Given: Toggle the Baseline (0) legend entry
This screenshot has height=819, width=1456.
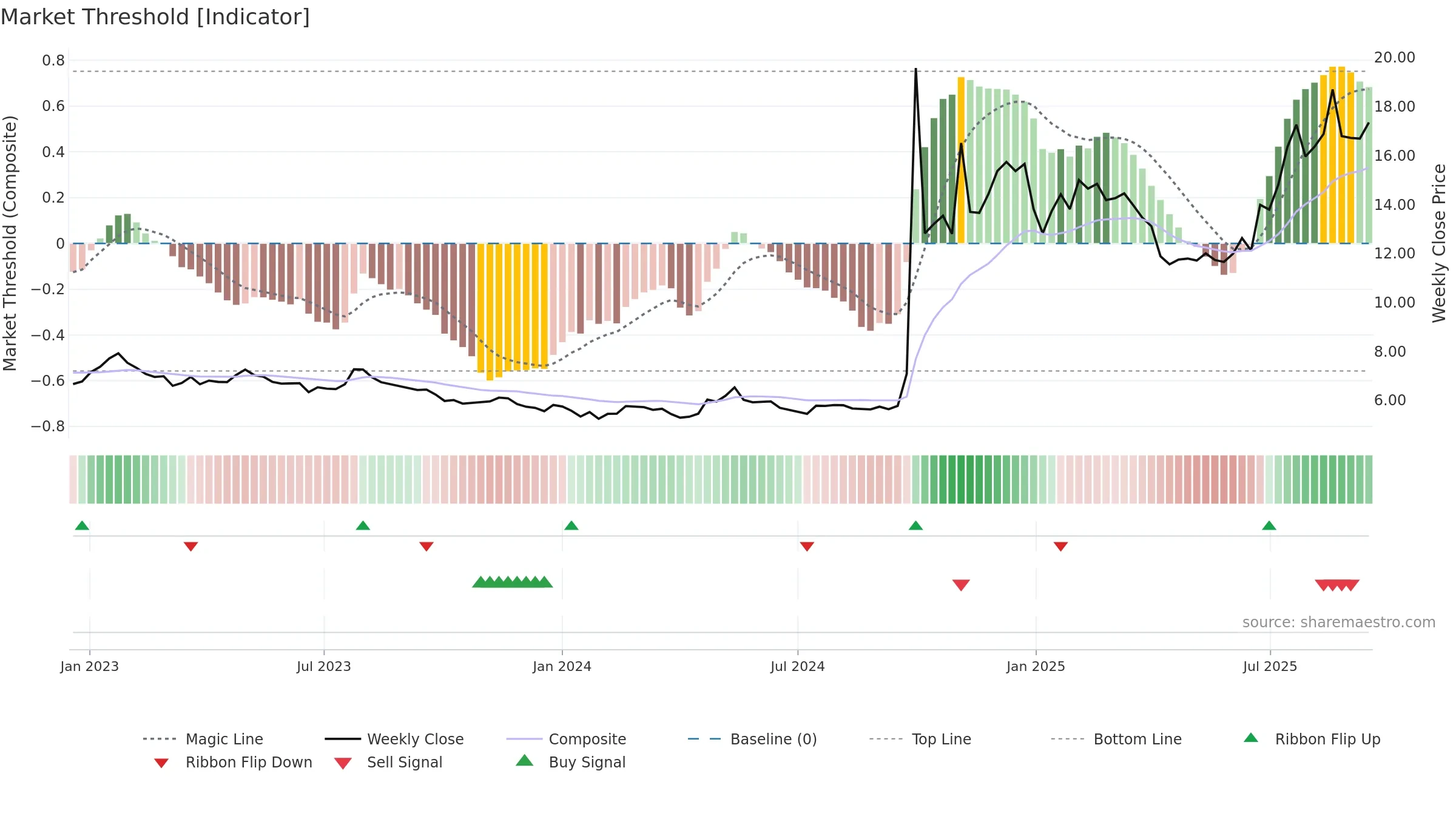Looking at the screenshot, I should (x=752, y=739).
